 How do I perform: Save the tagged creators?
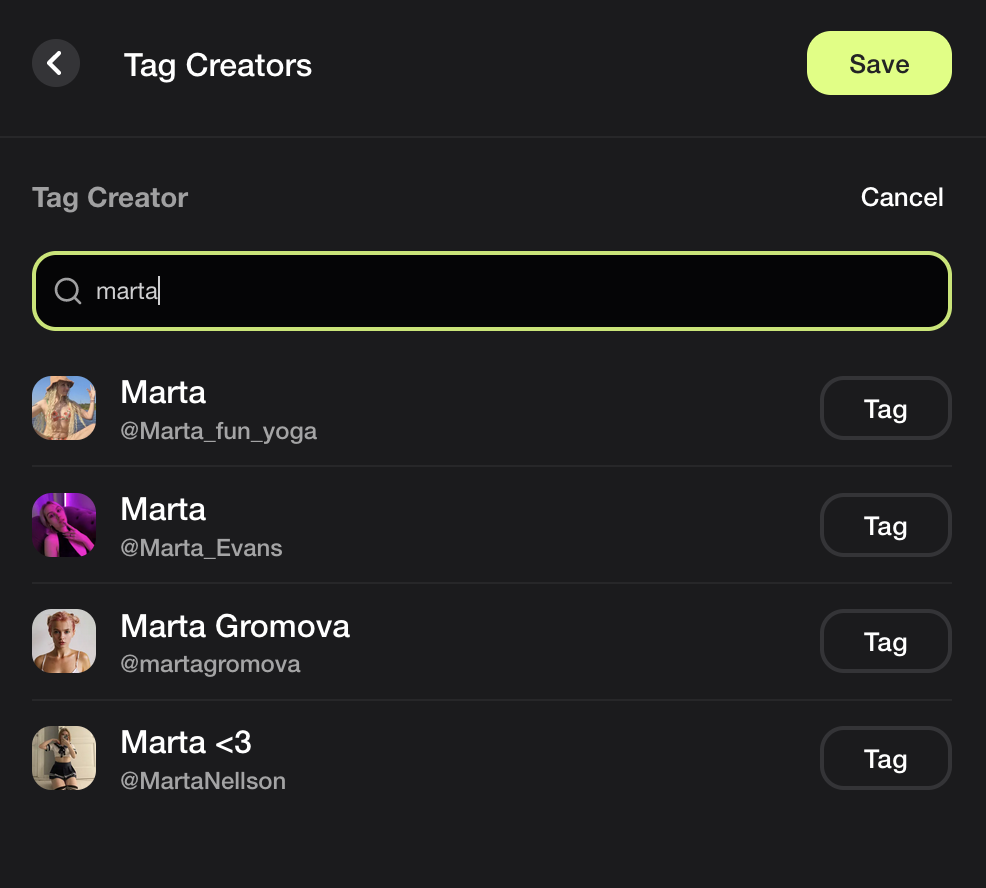(x=878, y=64)
